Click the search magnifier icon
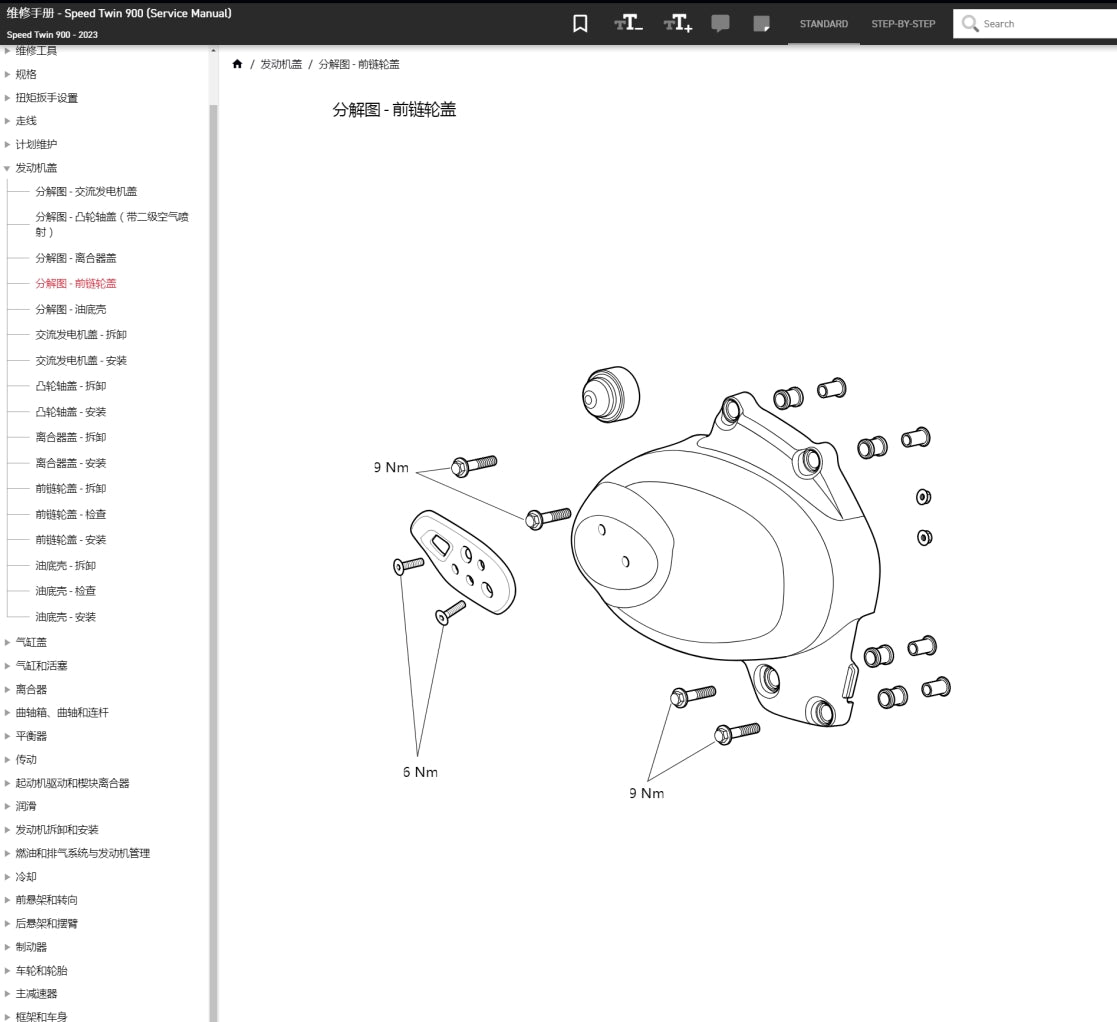 [969, 23]
